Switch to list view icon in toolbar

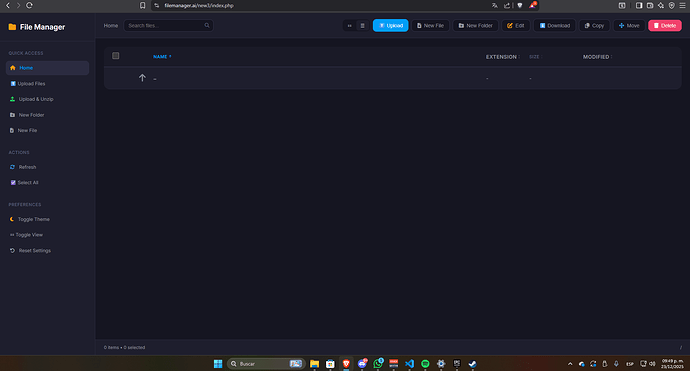pyautogui.click(x=362, y=26)
